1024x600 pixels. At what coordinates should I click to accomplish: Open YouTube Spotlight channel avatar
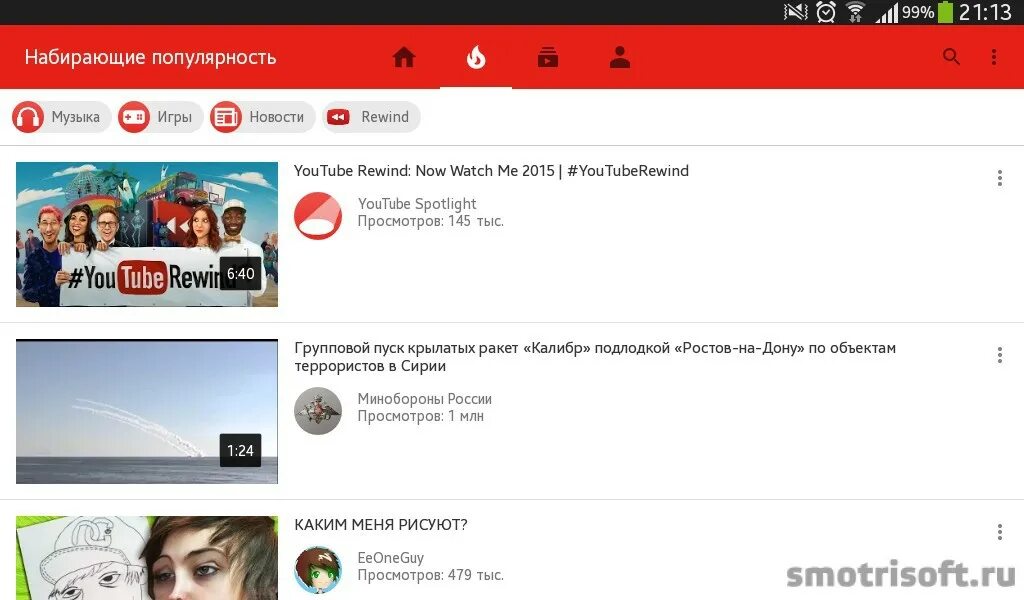(318, 215)
